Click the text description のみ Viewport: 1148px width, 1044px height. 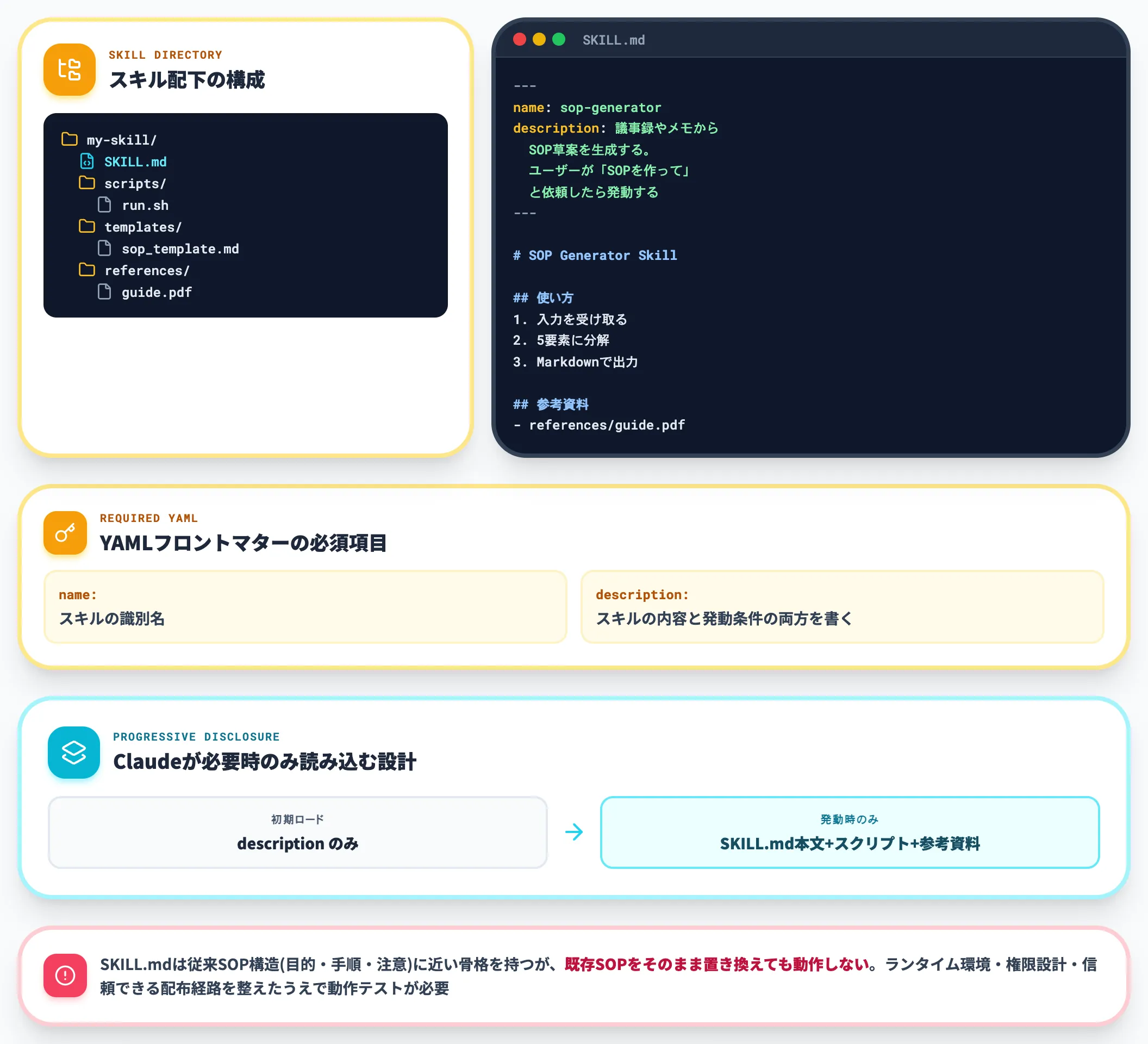pyautogui.click(x=297, y=843)
